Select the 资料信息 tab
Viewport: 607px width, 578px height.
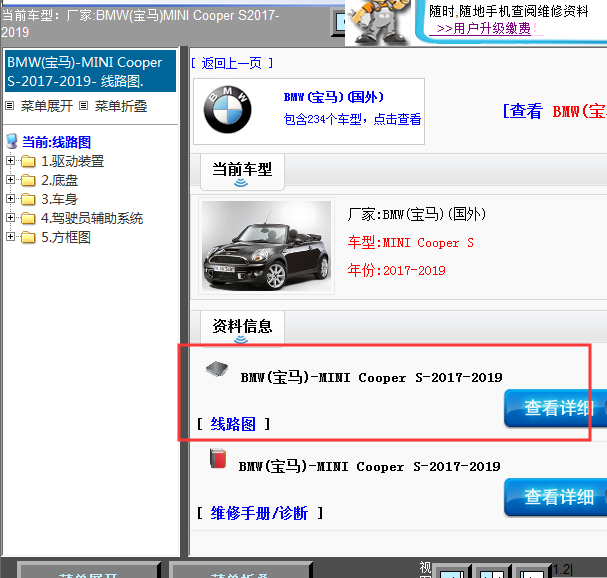241,326
